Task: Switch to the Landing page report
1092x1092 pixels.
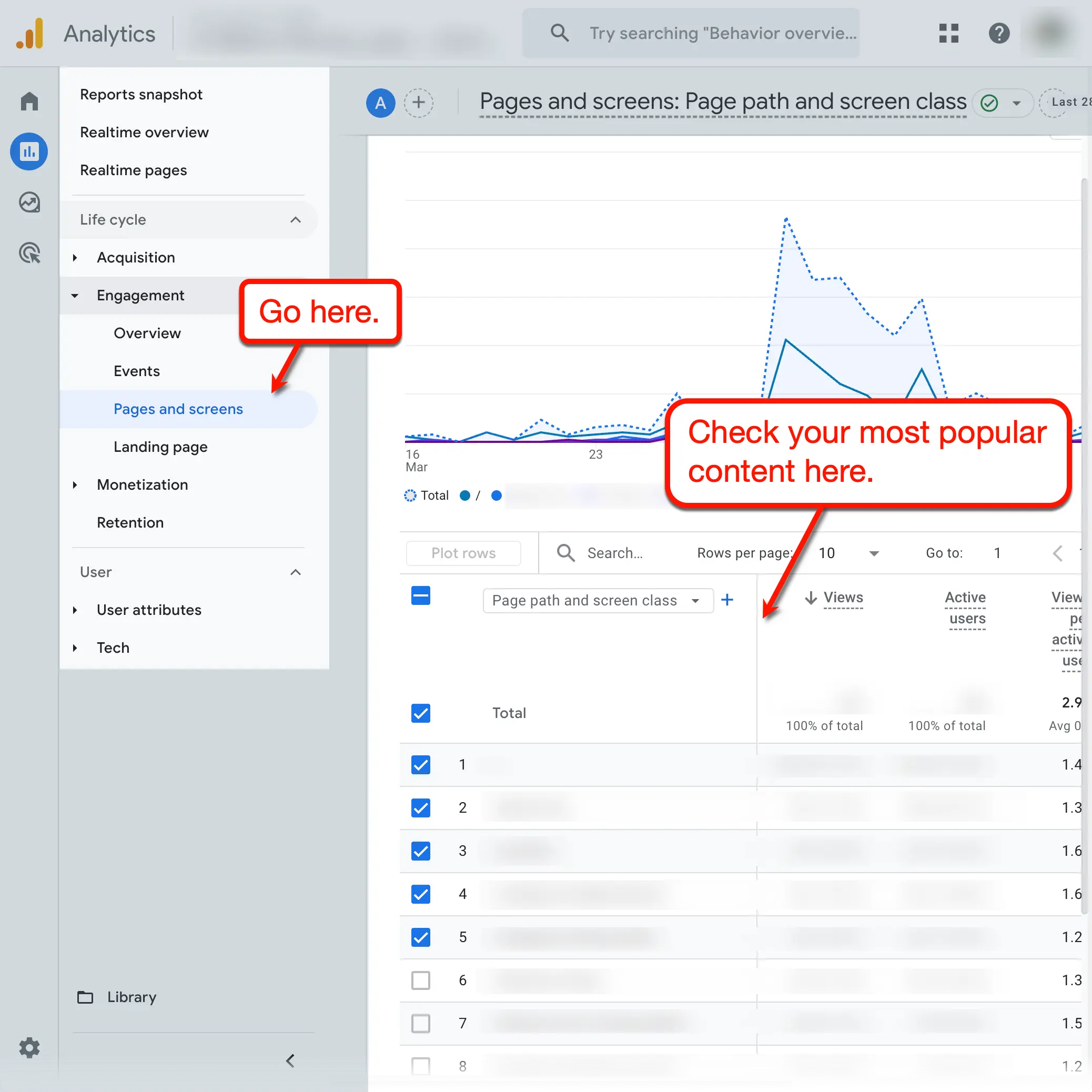Action: click(160, 447)
